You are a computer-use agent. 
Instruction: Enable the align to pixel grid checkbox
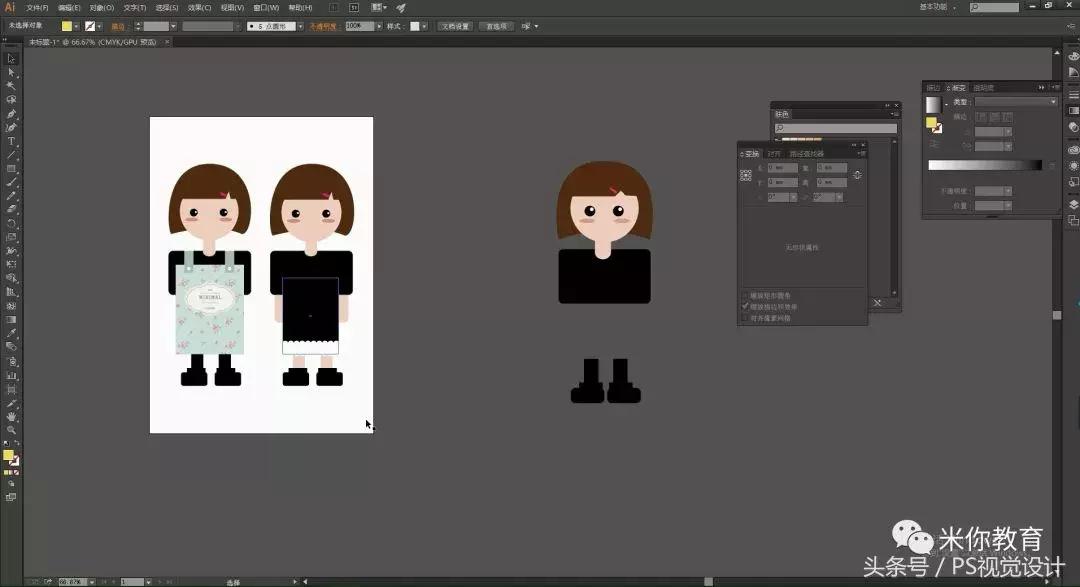click(x=745, y=318)
